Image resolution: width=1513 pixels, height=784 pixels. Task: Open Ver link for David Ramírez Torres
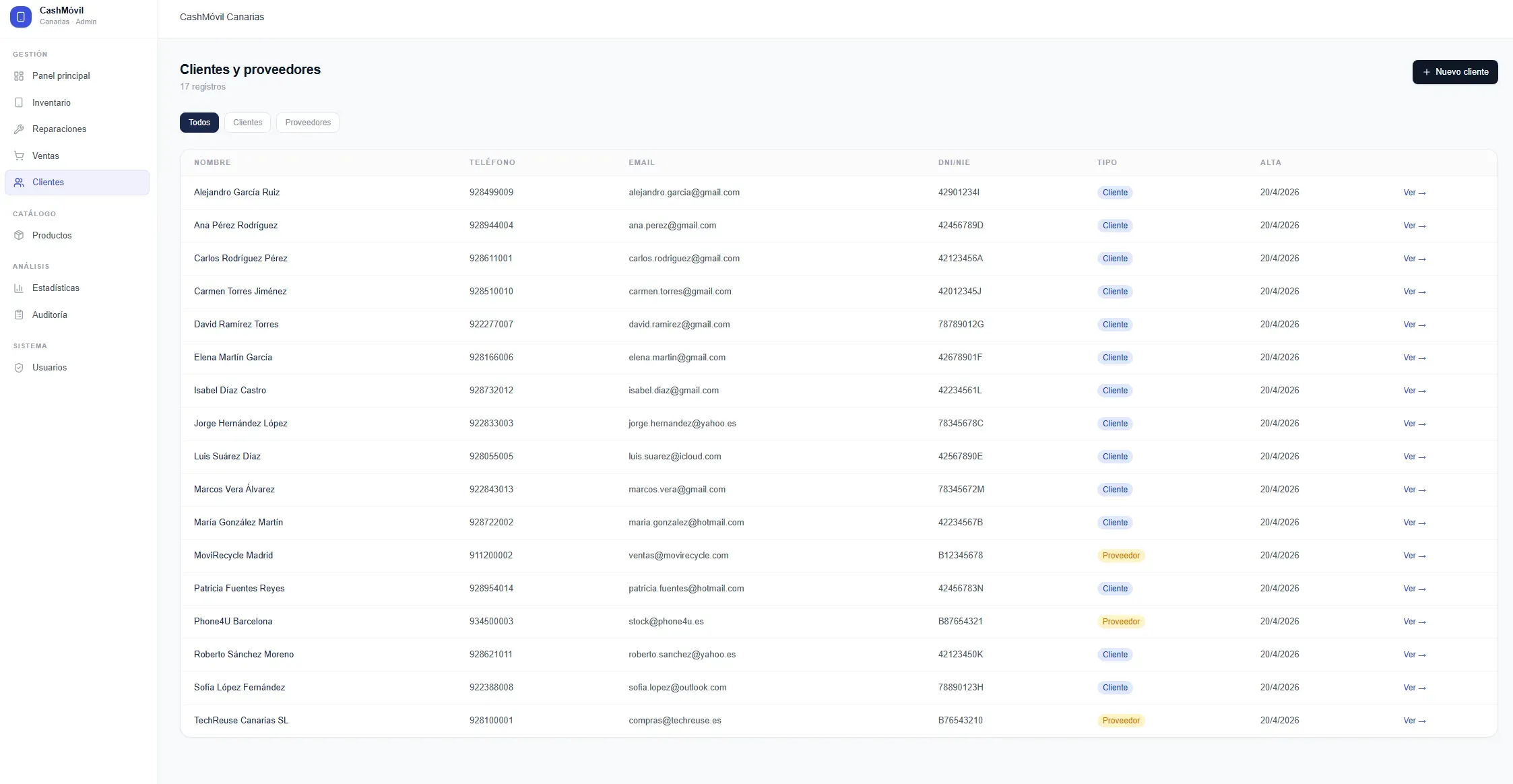1415,325
